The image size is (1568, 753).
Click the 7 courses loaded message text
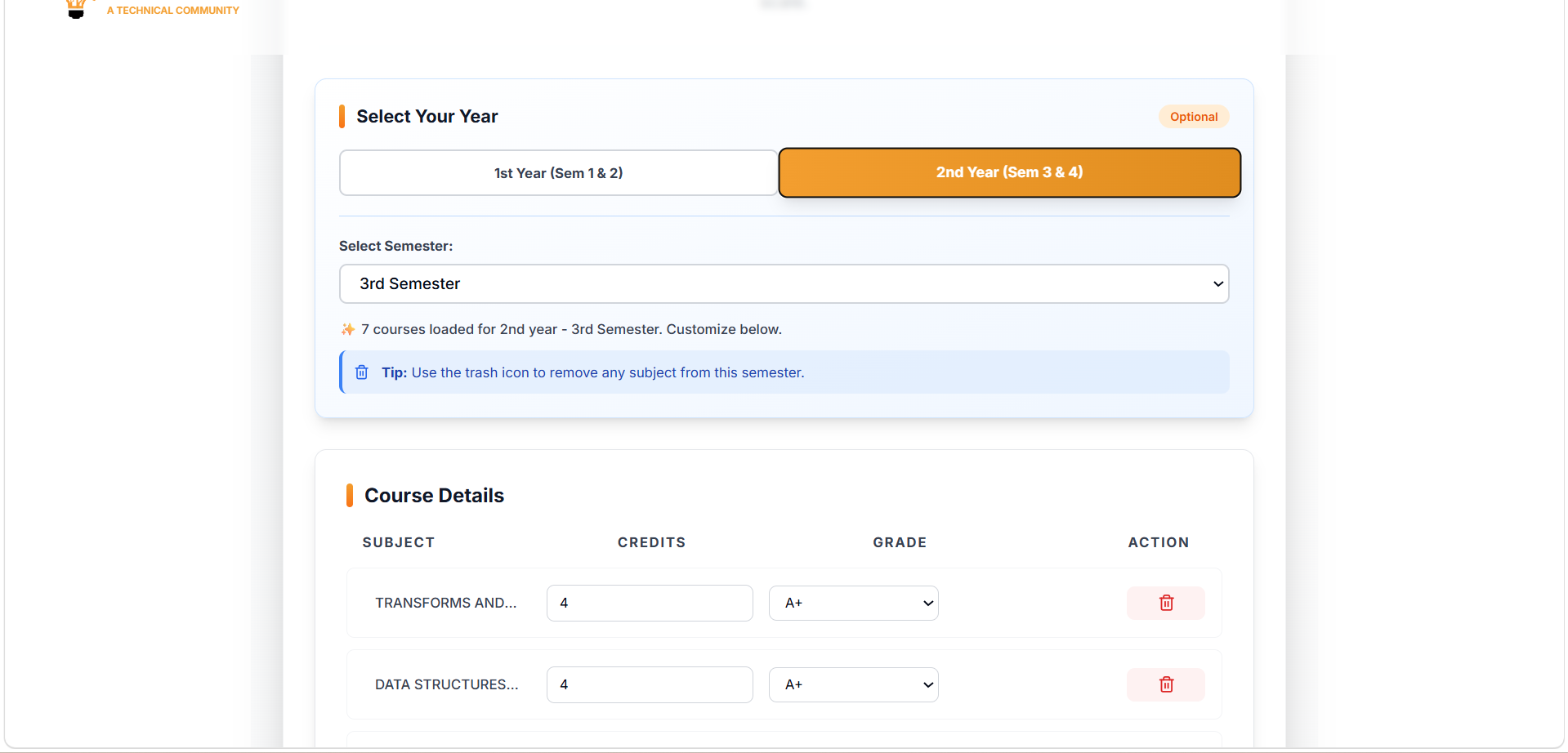point(572,329)
